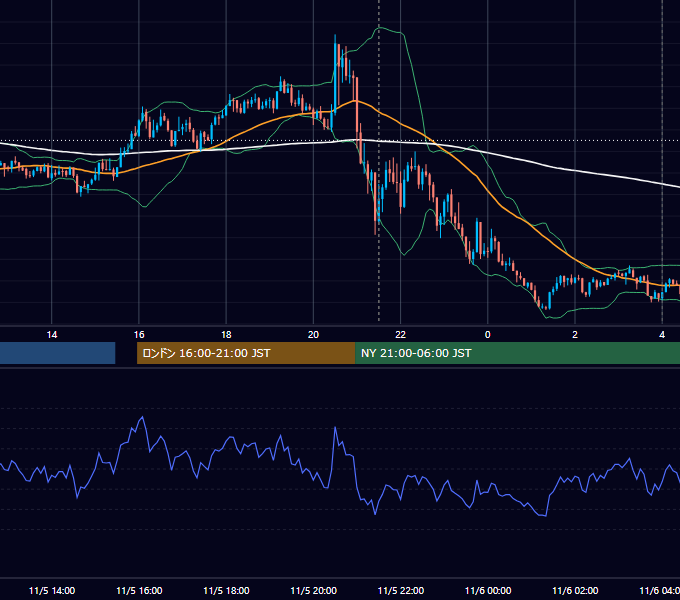Click the '0' hour label on price chart axis

point(487,335)
